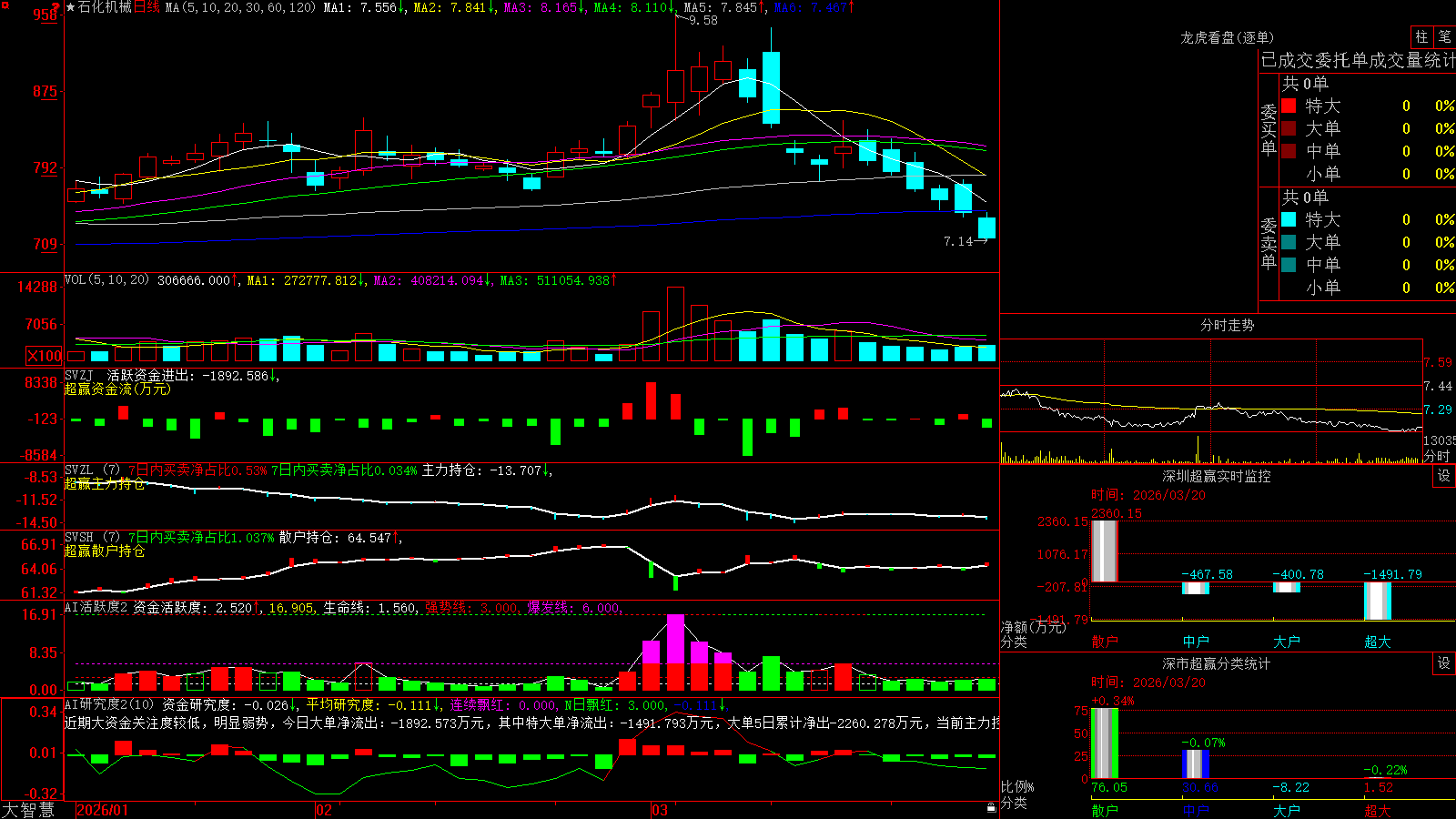1456x819 pixels.
Task: Switch to the 笔 view tab
Action: 1444,36
